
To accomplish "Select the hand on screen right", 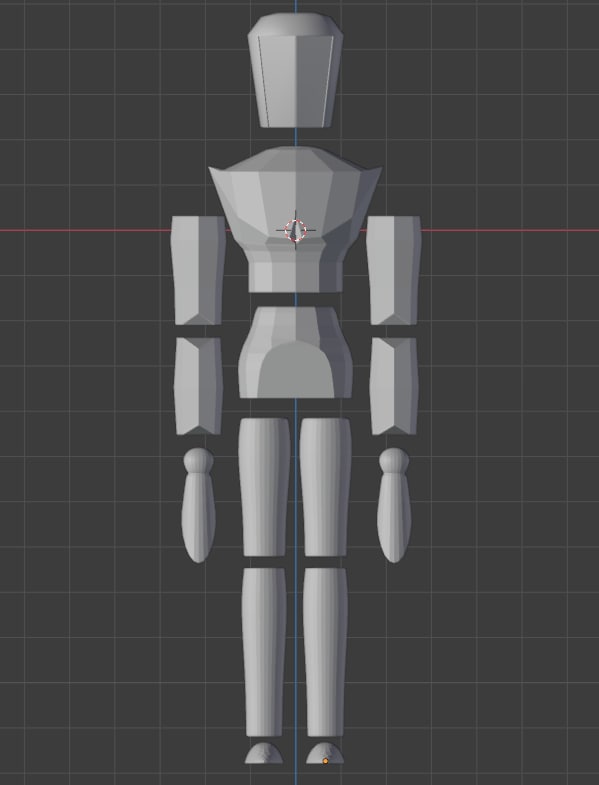I will (394, 505).
